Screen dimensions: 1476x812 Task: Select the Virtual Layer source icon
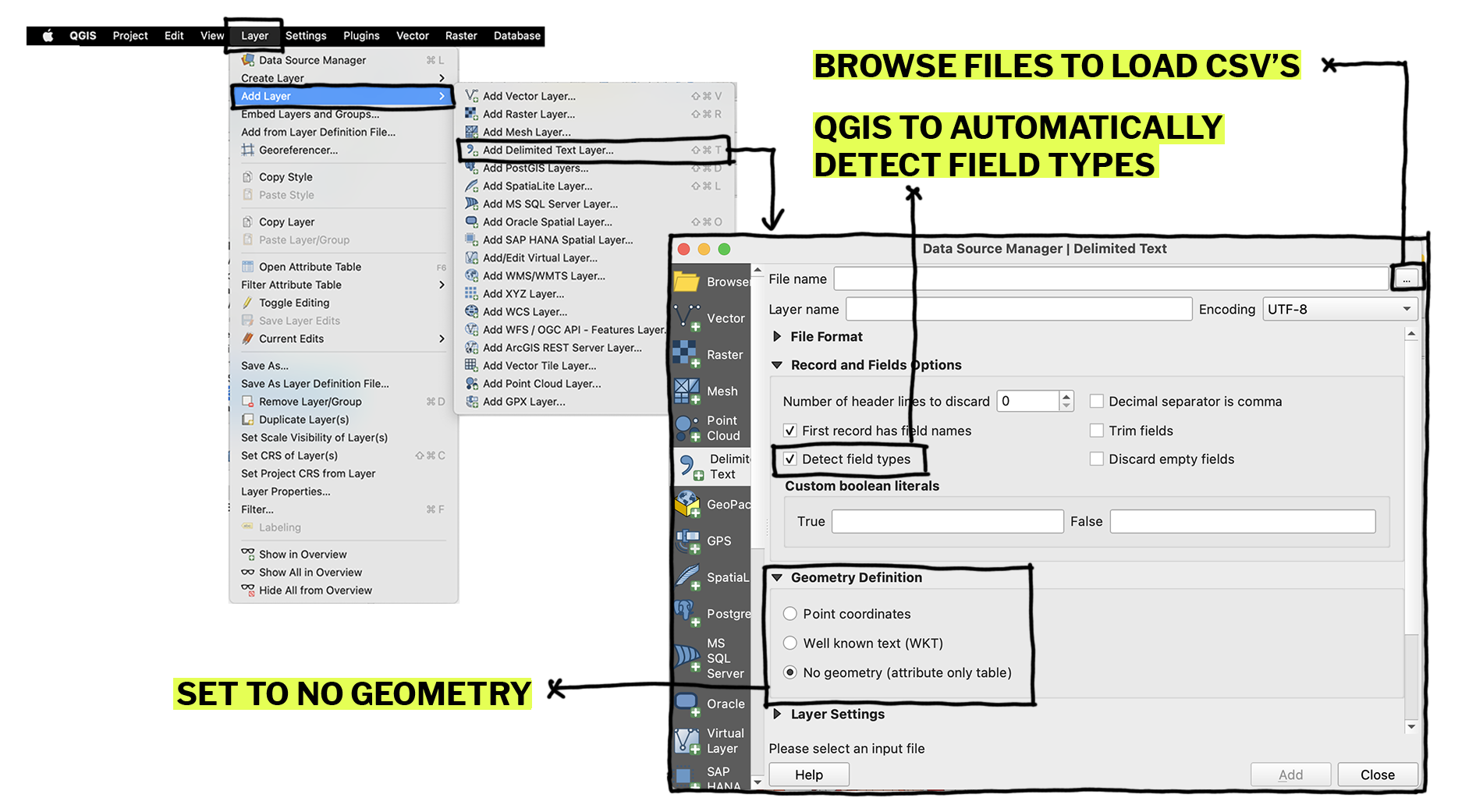[687, 740]
